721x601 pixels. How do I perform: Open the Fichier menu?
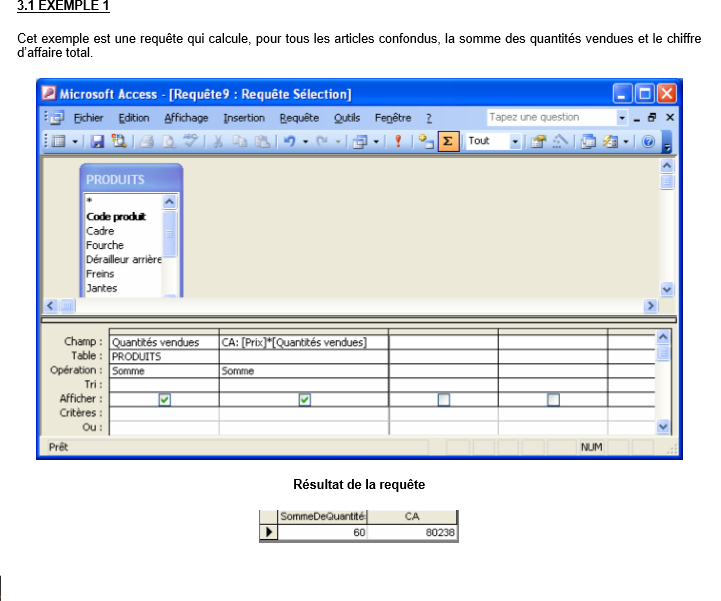click(88, 118)
